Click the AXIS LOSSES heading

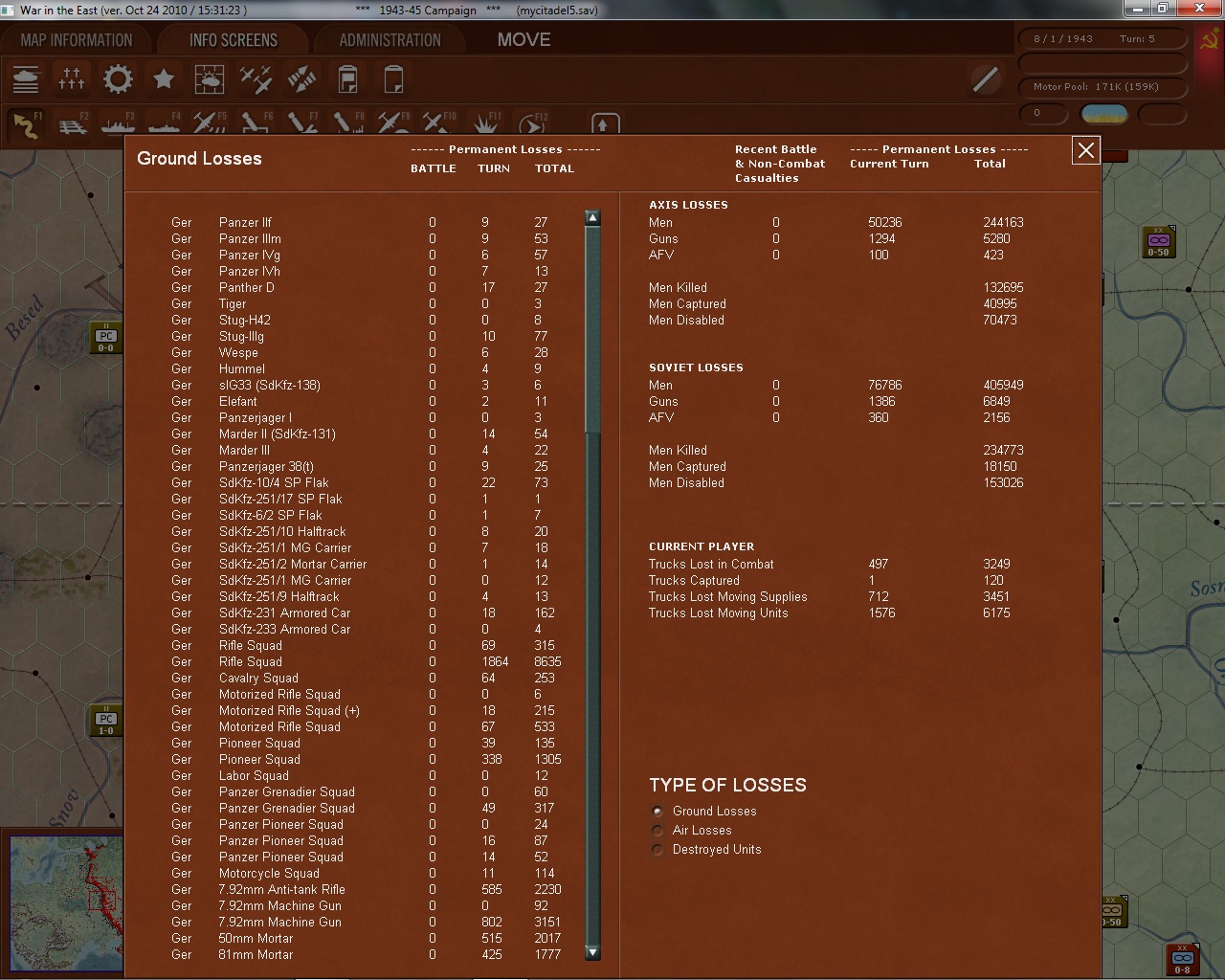tap(688, 205)
